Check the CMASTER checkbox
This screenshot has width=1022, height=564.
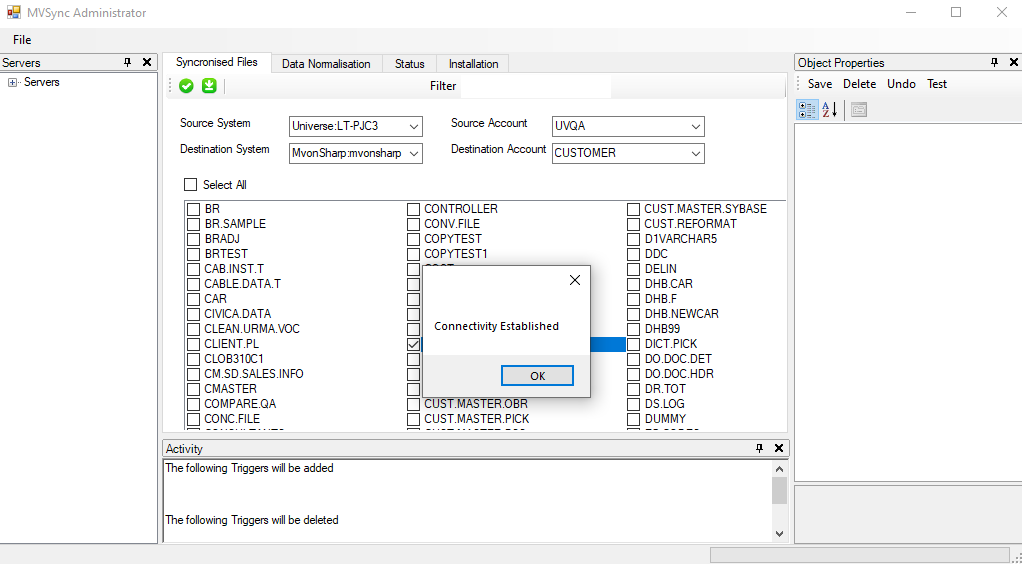point(194,389)
